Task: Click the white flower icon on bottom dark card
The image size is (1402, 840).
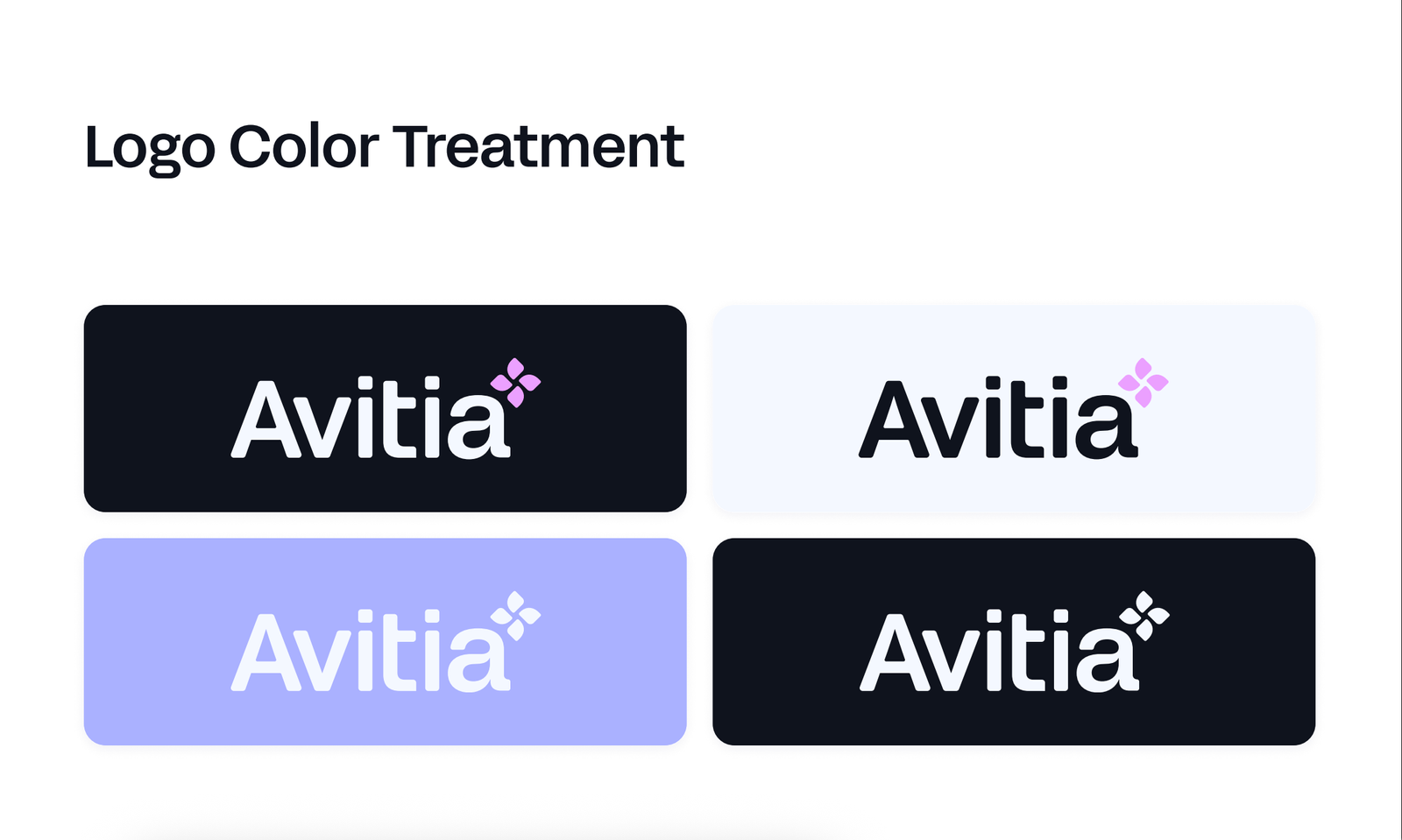Action: pos(1144,616)
